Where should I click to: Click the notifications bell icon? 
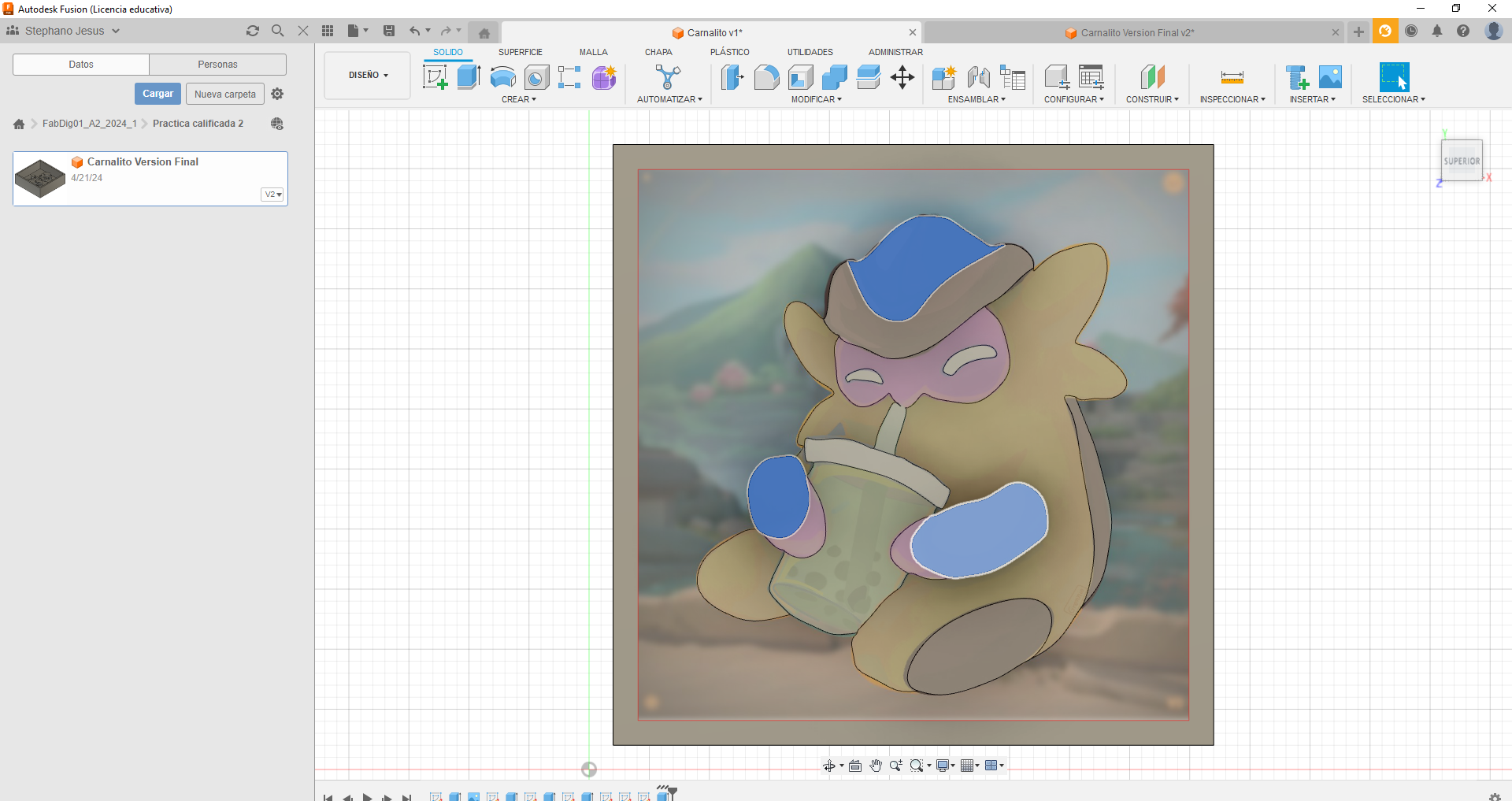point(1437,31)
